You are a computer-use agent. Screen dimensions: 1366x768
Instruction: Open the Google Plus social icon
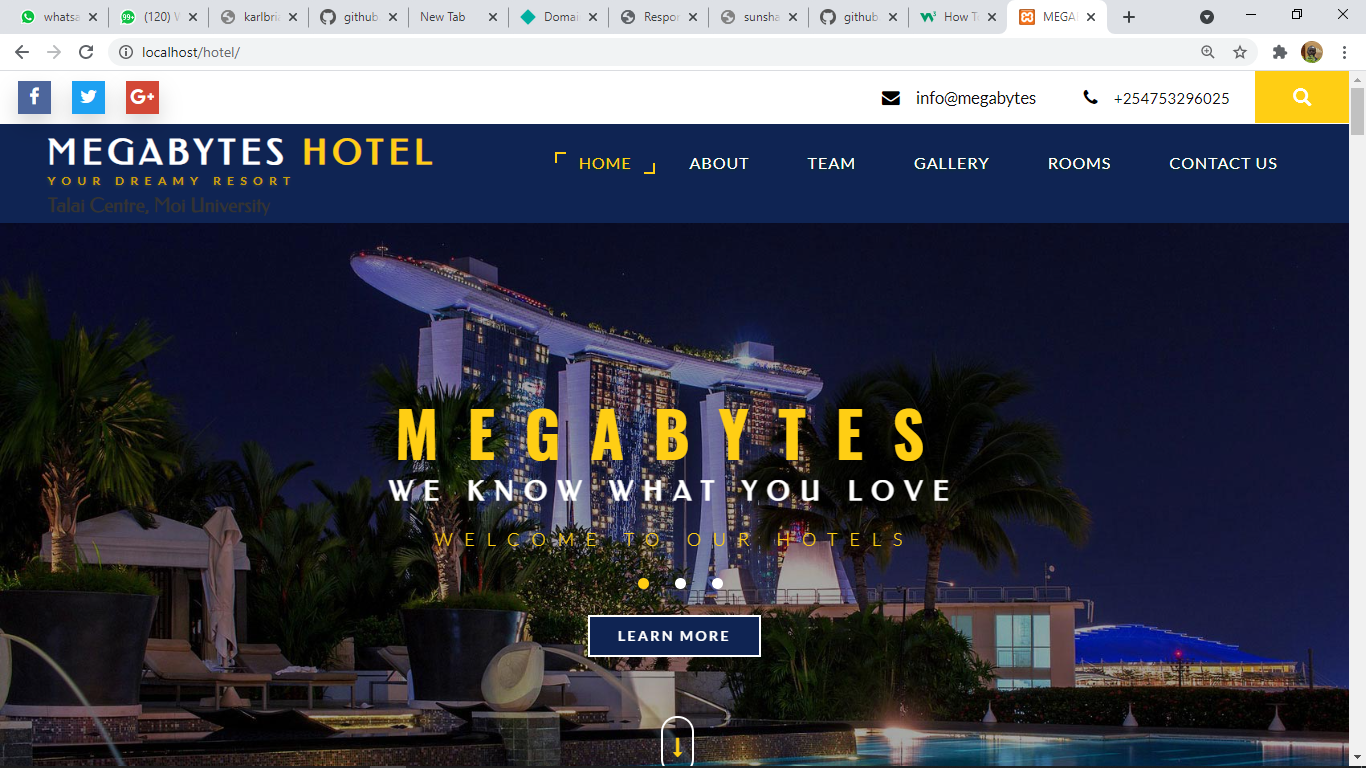point(142,97)
